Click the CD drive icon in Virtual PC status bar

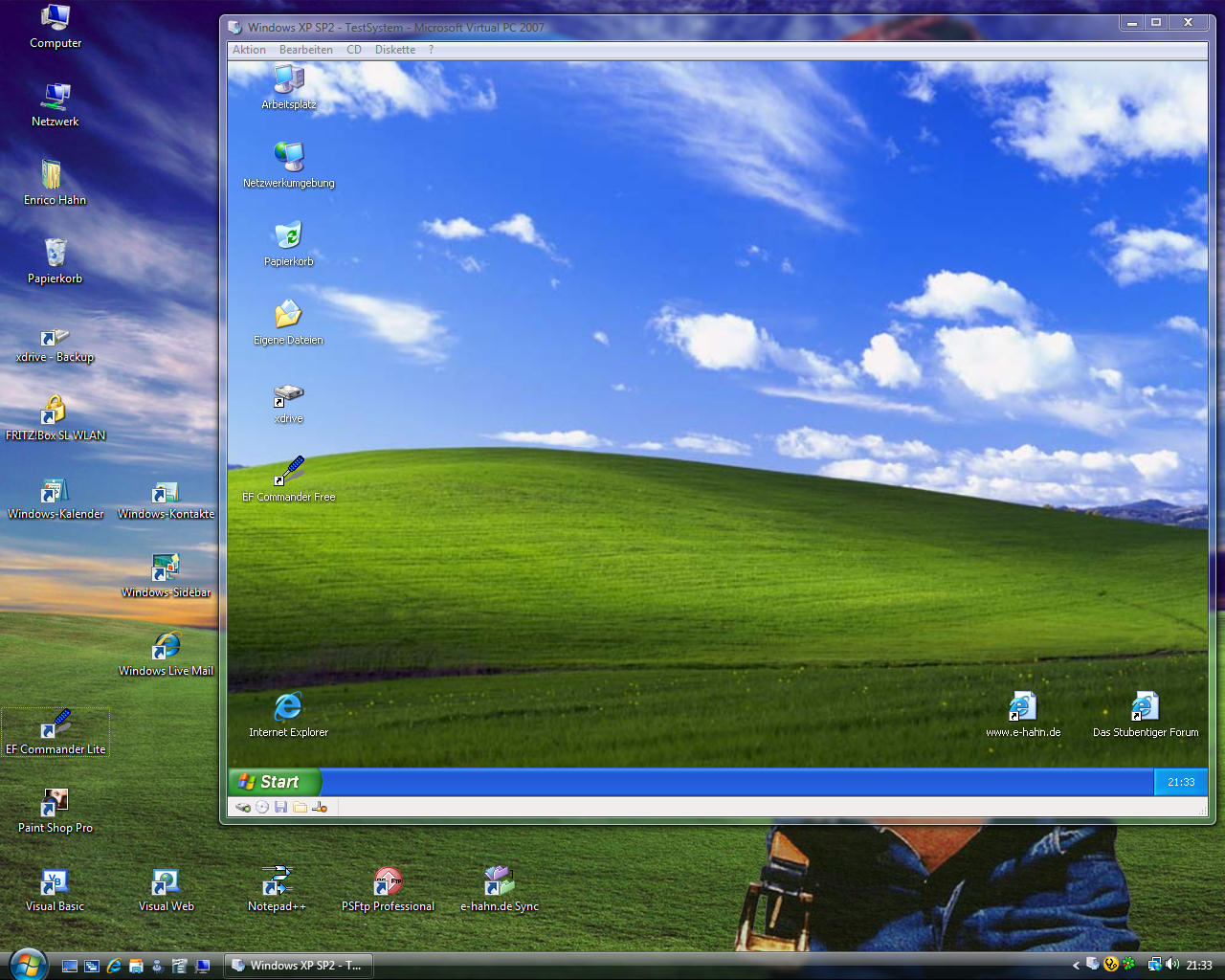coord(262,807)
